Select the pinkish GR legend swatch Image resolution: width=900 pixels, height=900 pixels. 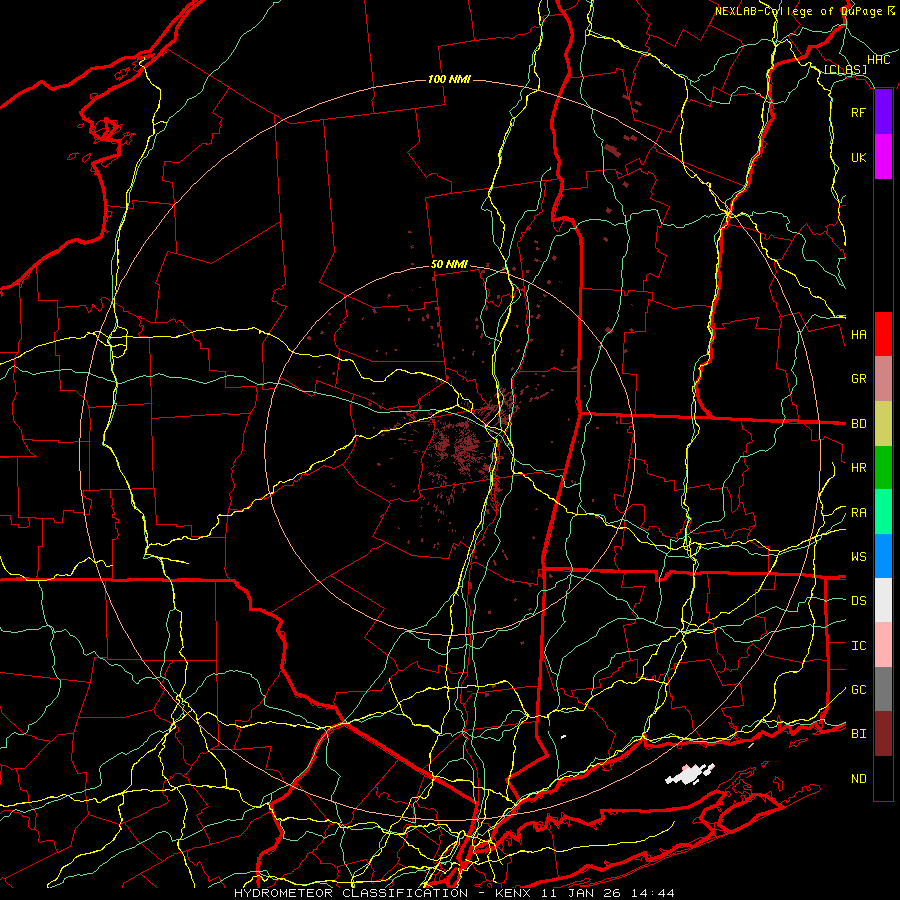click(x=883, y=379)
